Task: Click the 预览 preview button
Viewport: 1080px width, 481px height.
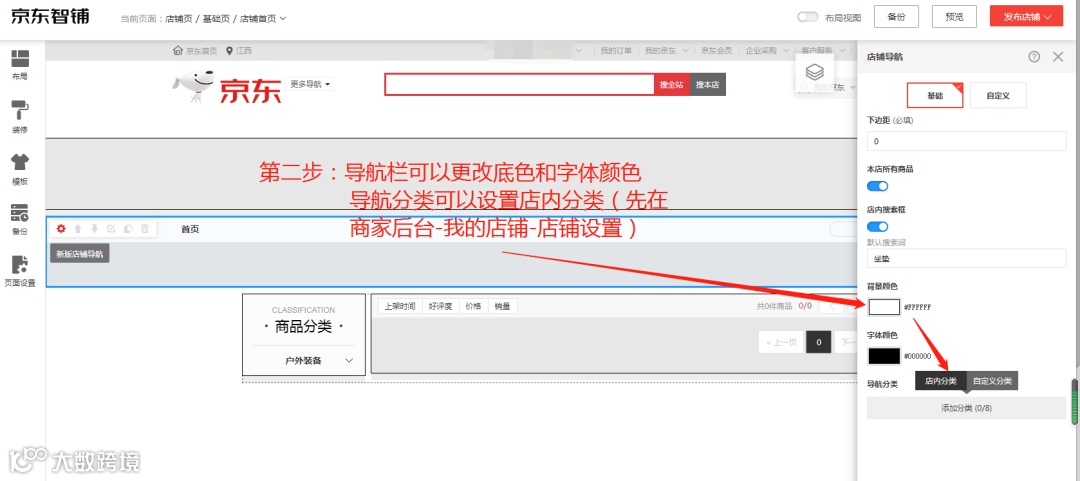Action: (955, 17)
